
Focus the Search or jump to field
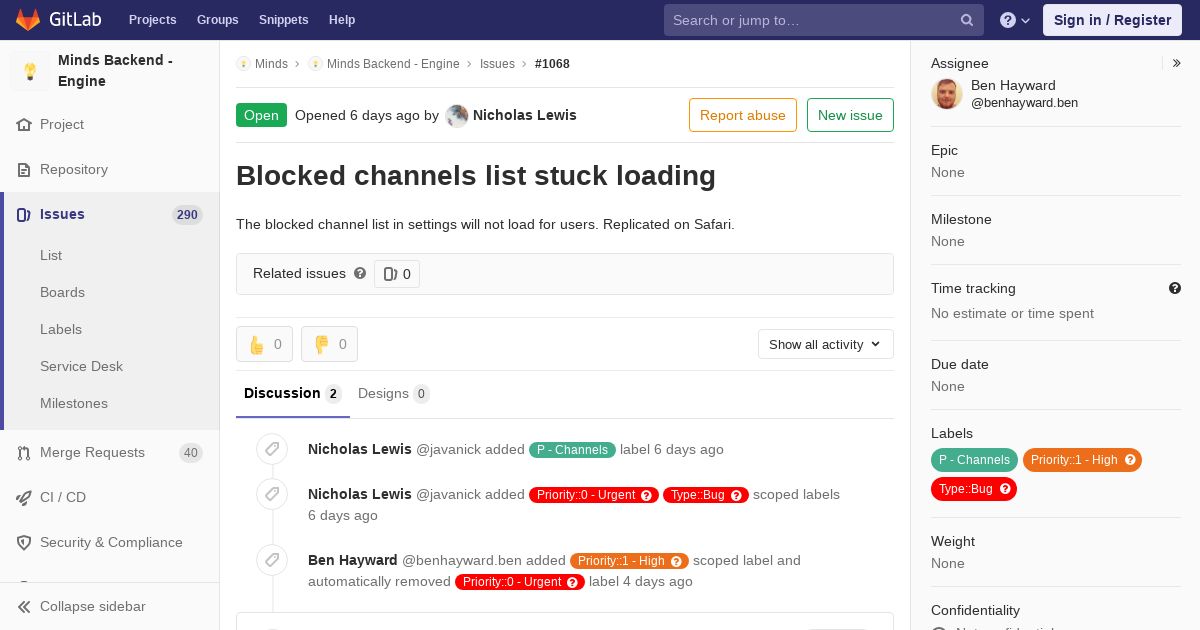[824, 20]
